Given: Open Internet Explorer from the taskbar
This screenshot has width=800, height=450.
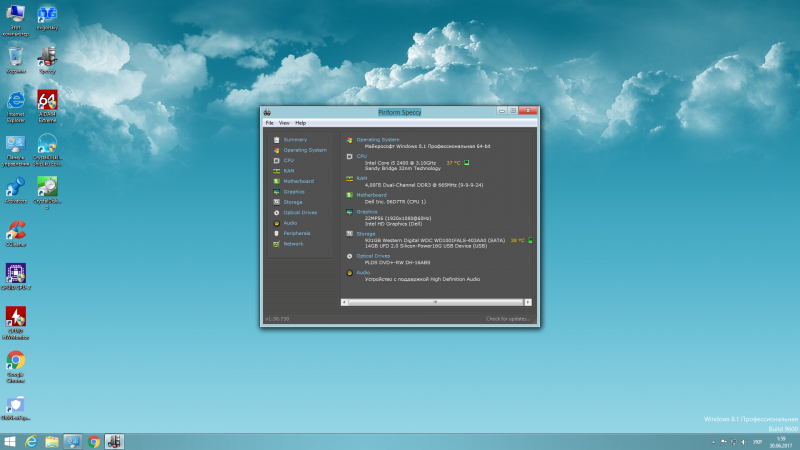Looking at the screenshot, I should pyautogui.click(x=31, y=440).
